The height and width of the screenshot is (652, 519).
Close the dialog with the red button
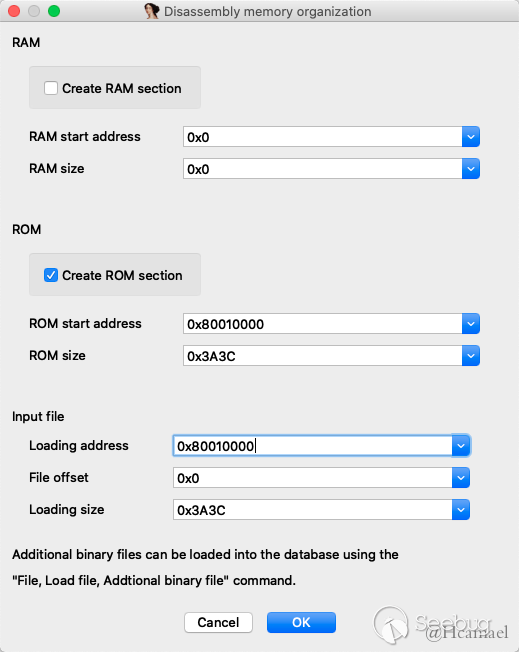[14, 11]
